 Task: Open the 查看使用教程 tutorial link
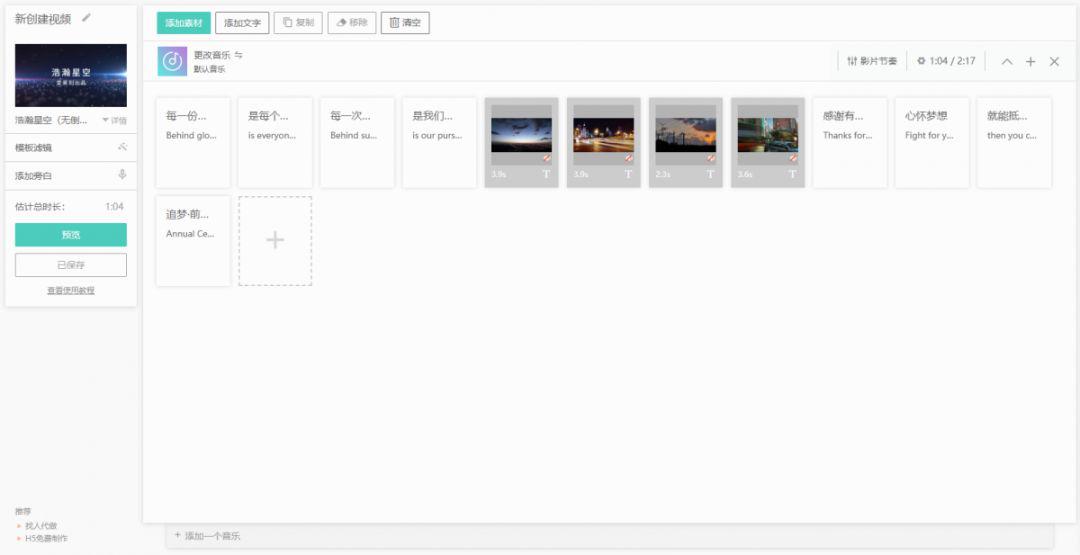(70, 290)
